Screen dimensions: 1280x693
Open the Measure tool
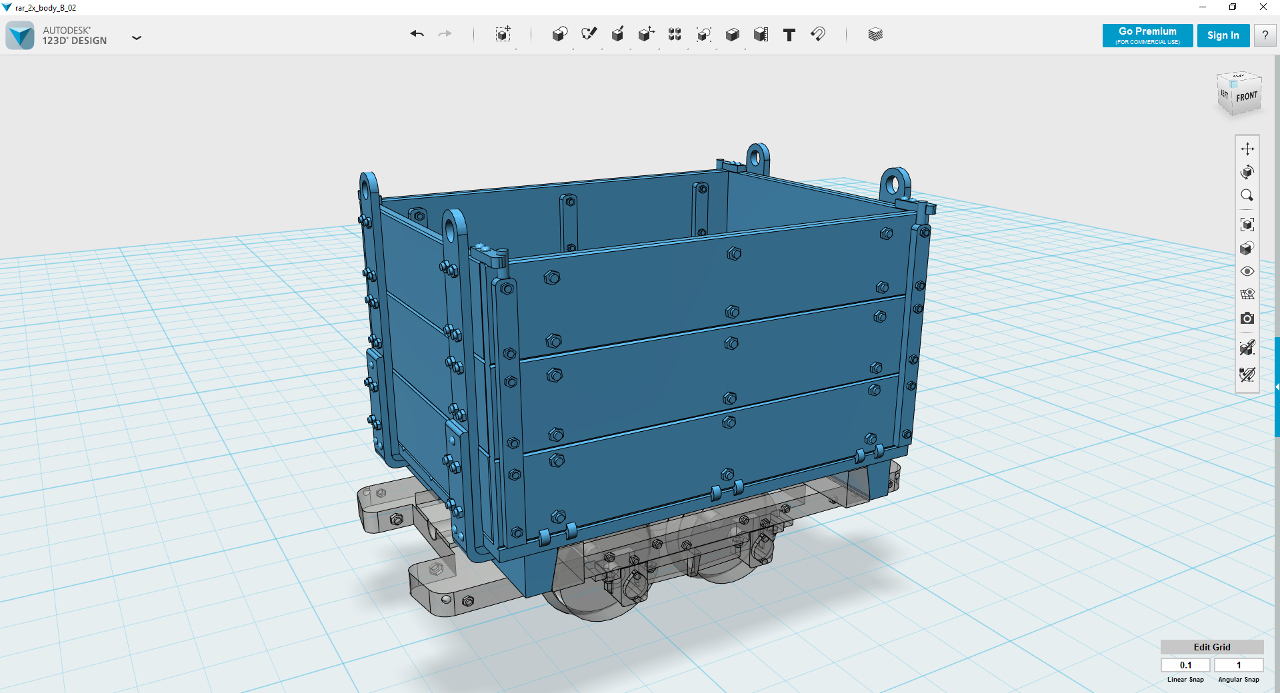point(761,34)
